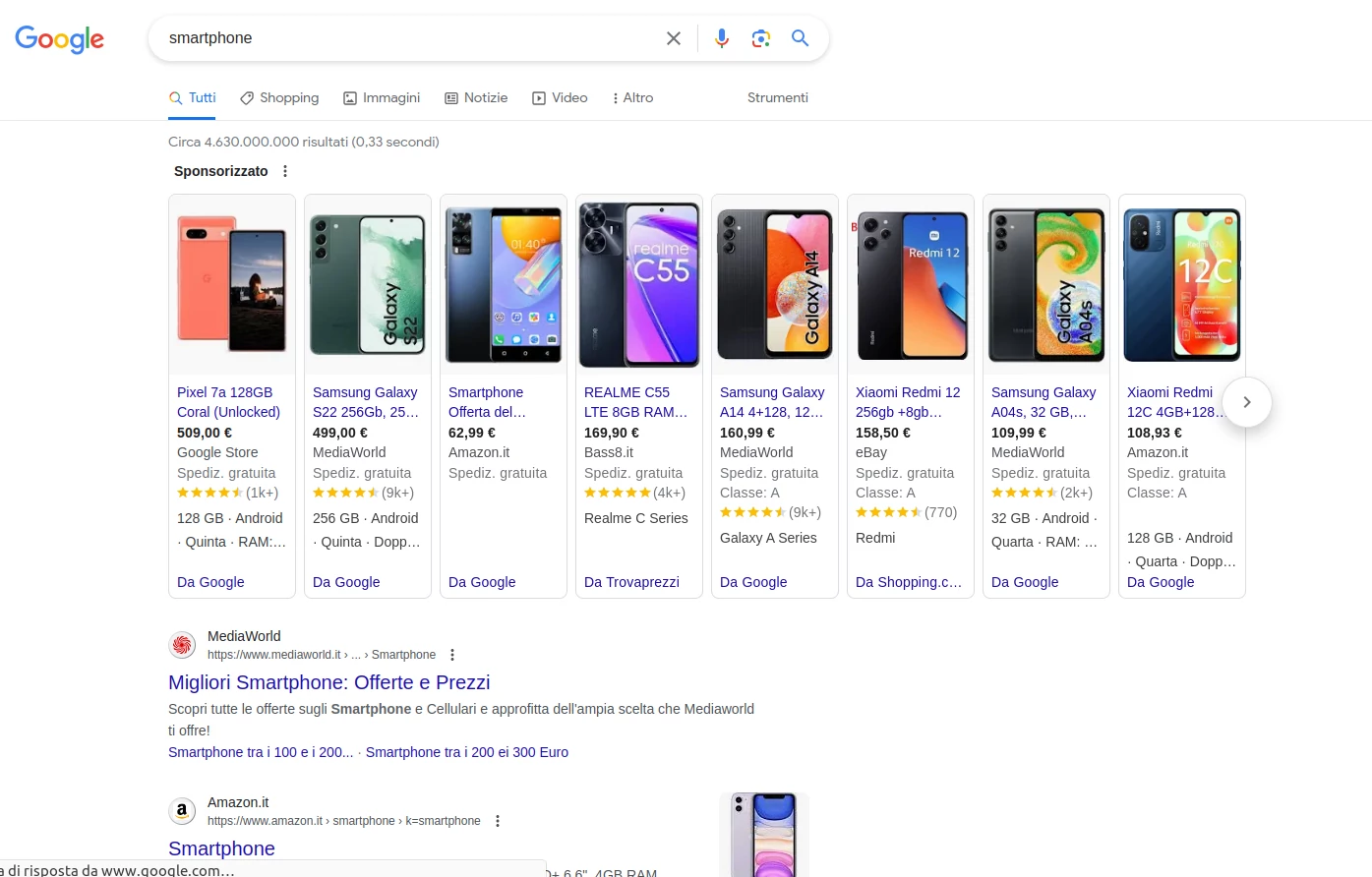Open REALME C55 LTE 8GB listing title

point(635,402)
